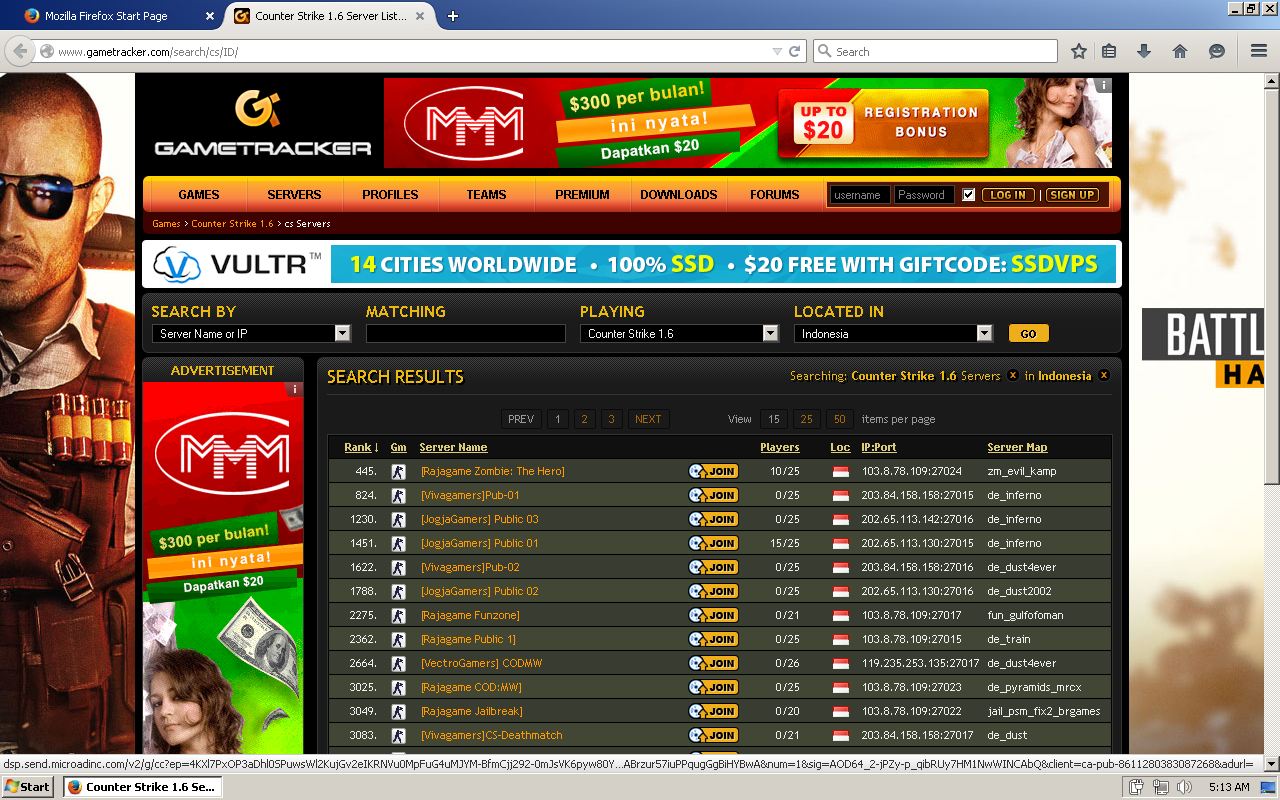Click the Indonesia flag in Rajagame Zombie row

(x=840, y=471)
